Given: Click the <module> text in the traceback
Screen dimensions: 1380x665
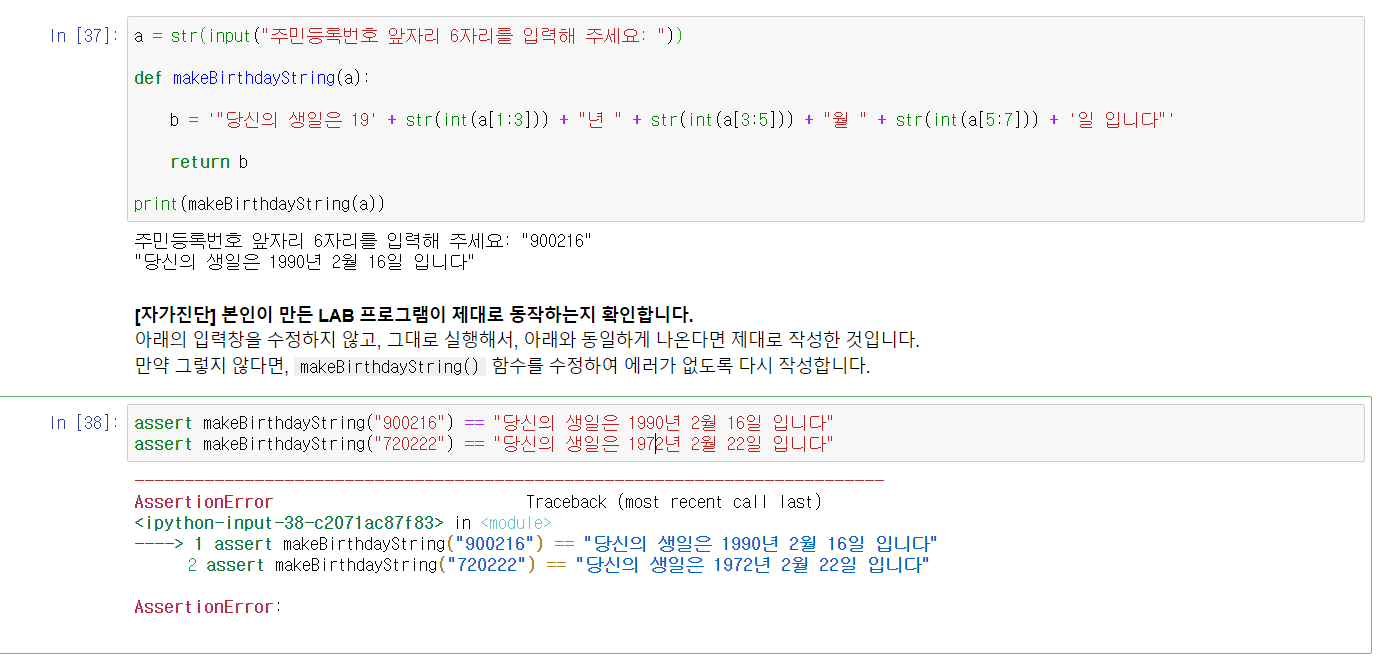Looking at the screenshot, I should [x=515, y=523].
